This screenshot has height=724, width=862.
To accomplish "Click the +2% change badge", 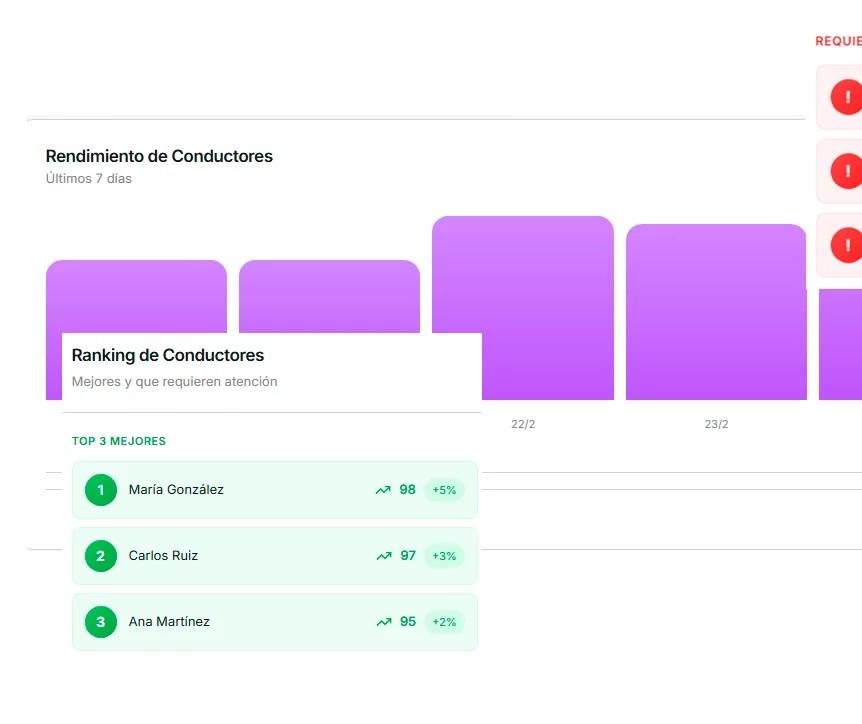I will [444, 622].
